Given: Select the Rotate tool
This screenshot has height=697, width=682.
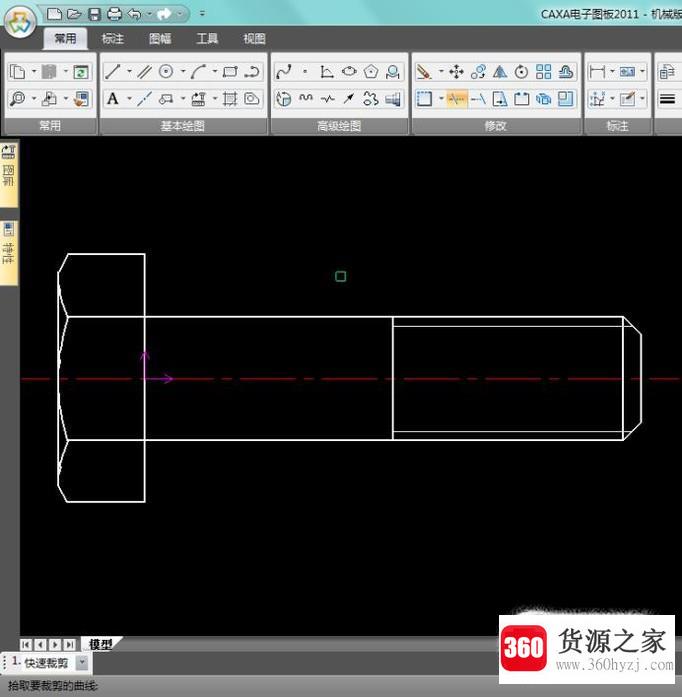Looking at the screenshot, I should point(522,72).
